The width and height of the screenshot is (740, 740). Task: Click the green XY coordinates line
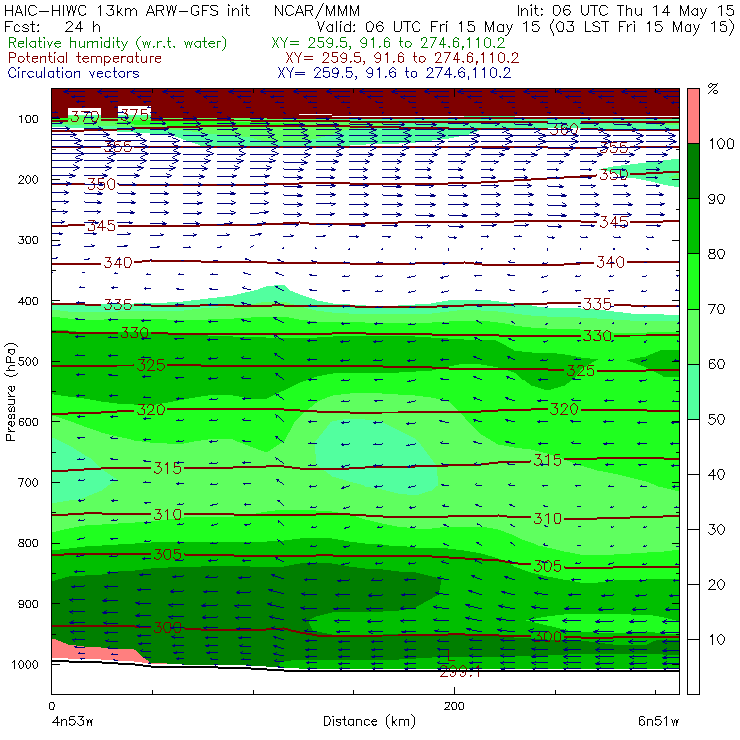click(388, 43)
